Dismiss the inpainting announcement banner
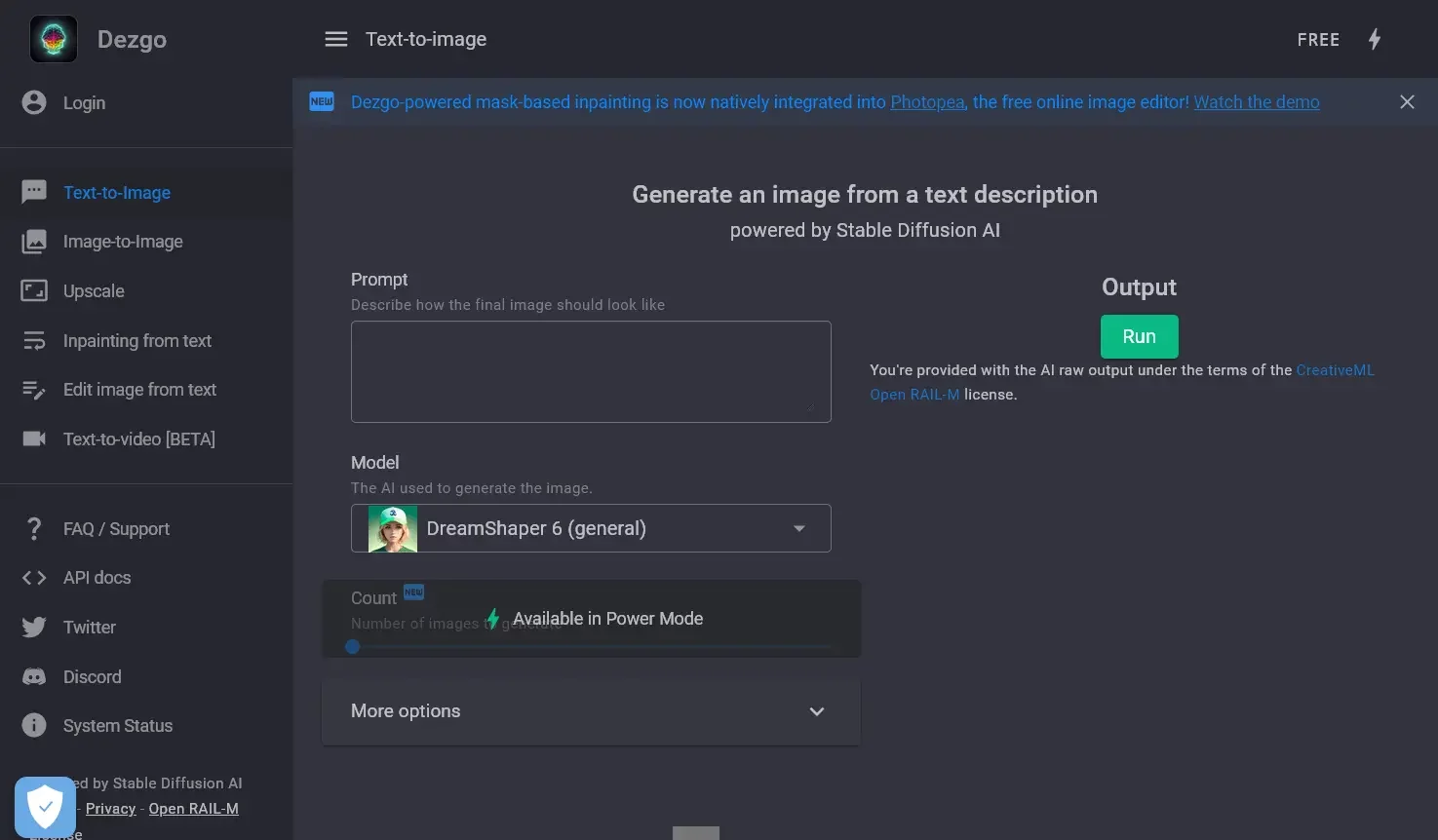This screenshot has width=1438, height=840. pos(1407,102)
